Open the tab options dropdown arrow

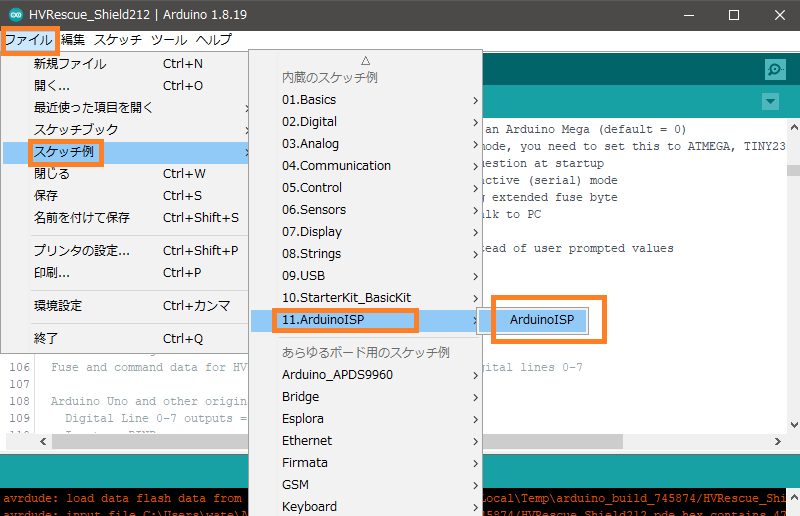click(x=770, y=101)
